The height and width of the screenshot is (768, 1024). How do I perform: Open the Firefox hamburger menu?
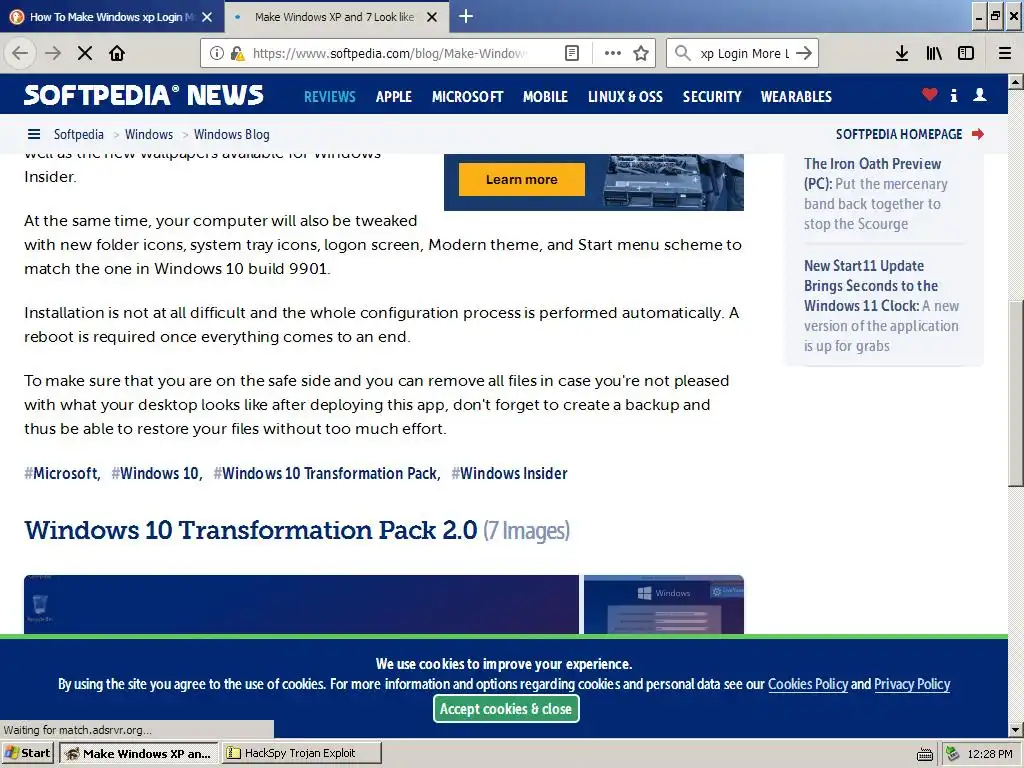1005,53
